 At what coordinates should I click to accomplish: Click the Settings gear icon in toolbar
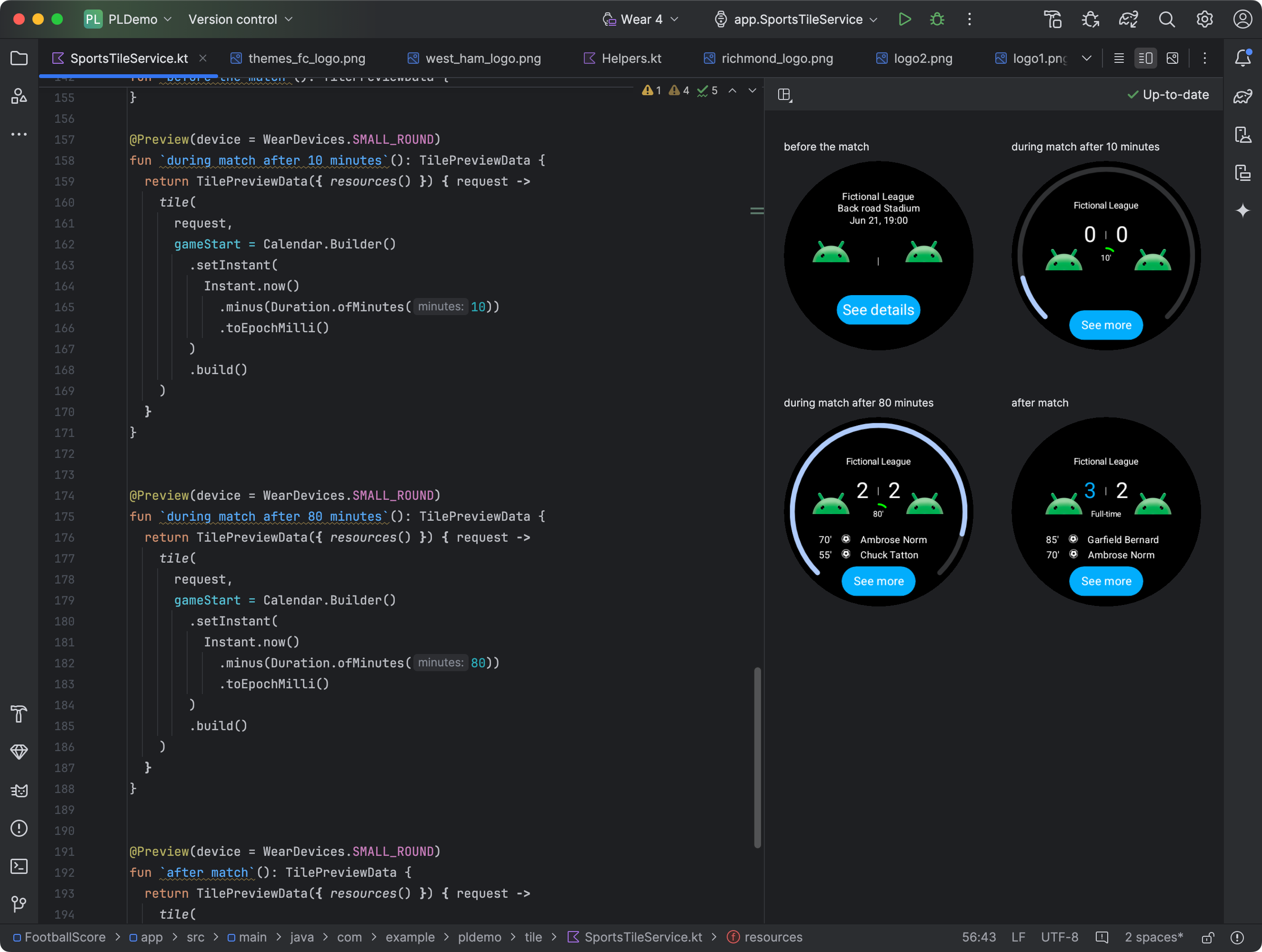tap(1204, 20)
